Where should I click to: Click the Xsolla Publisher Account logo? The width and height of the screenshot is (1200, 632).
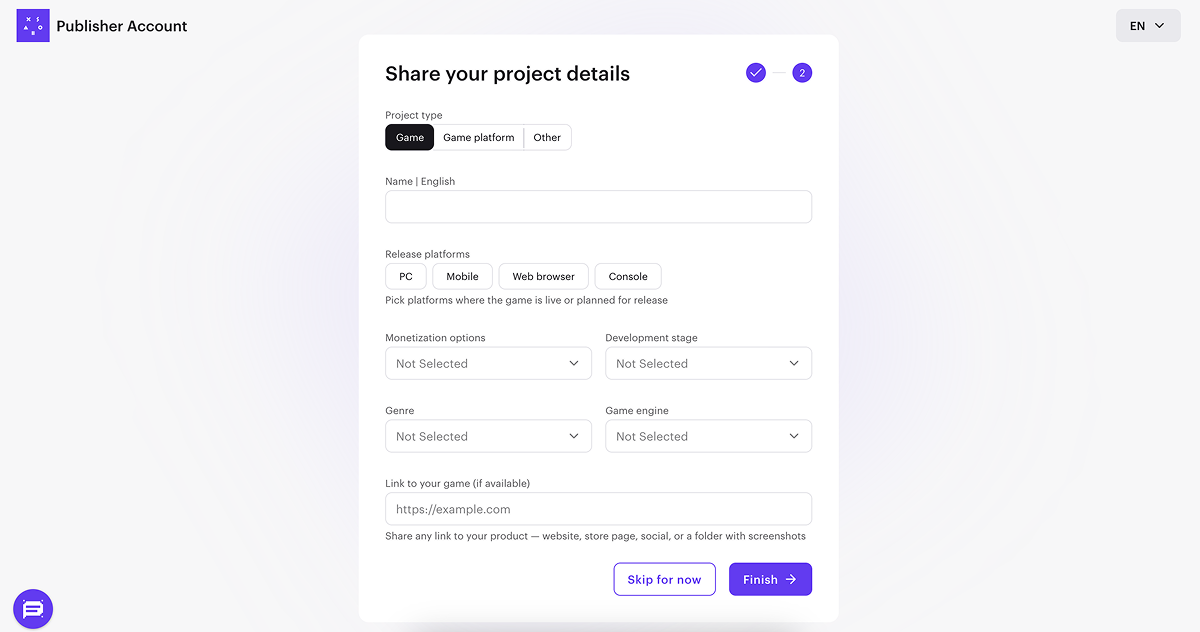(33, 26)
